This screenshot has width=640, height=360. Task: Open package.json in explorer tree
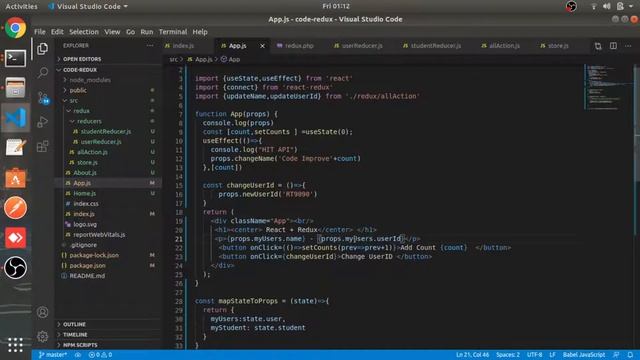coord(87,265)
